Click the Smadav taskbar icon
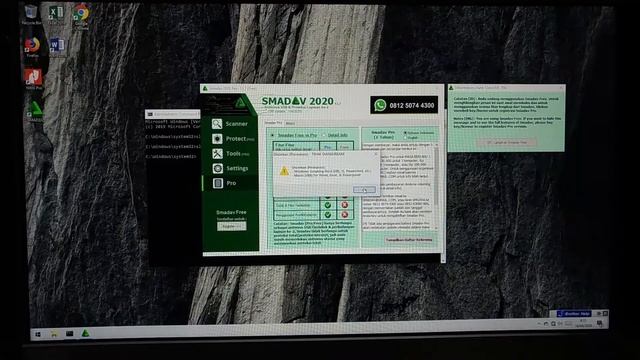 coord(85,333)
